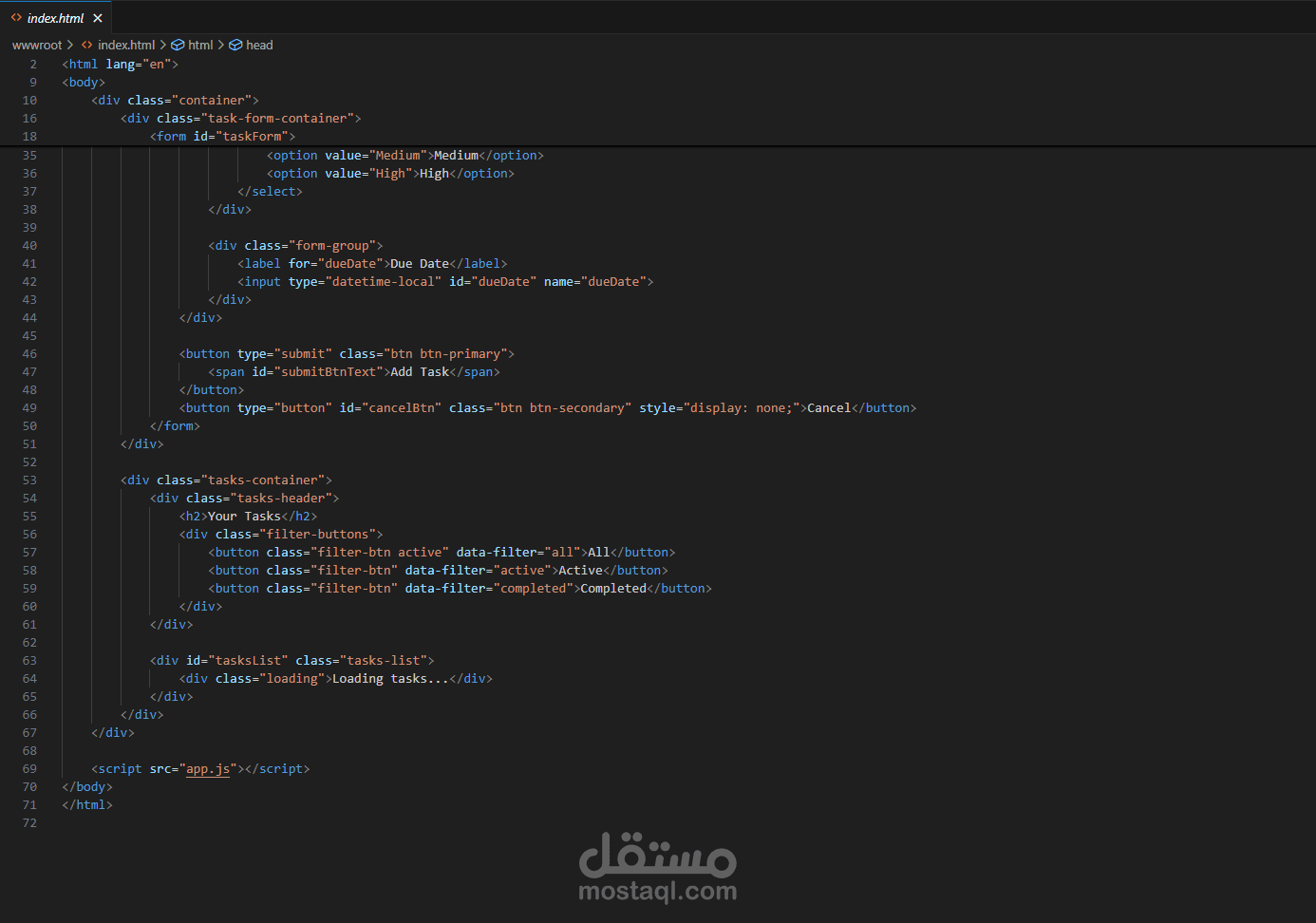This screenshot has height=923, width=1316.
Task: Click the Your Tasks h2 line
Action: click(x=248, y=517)
